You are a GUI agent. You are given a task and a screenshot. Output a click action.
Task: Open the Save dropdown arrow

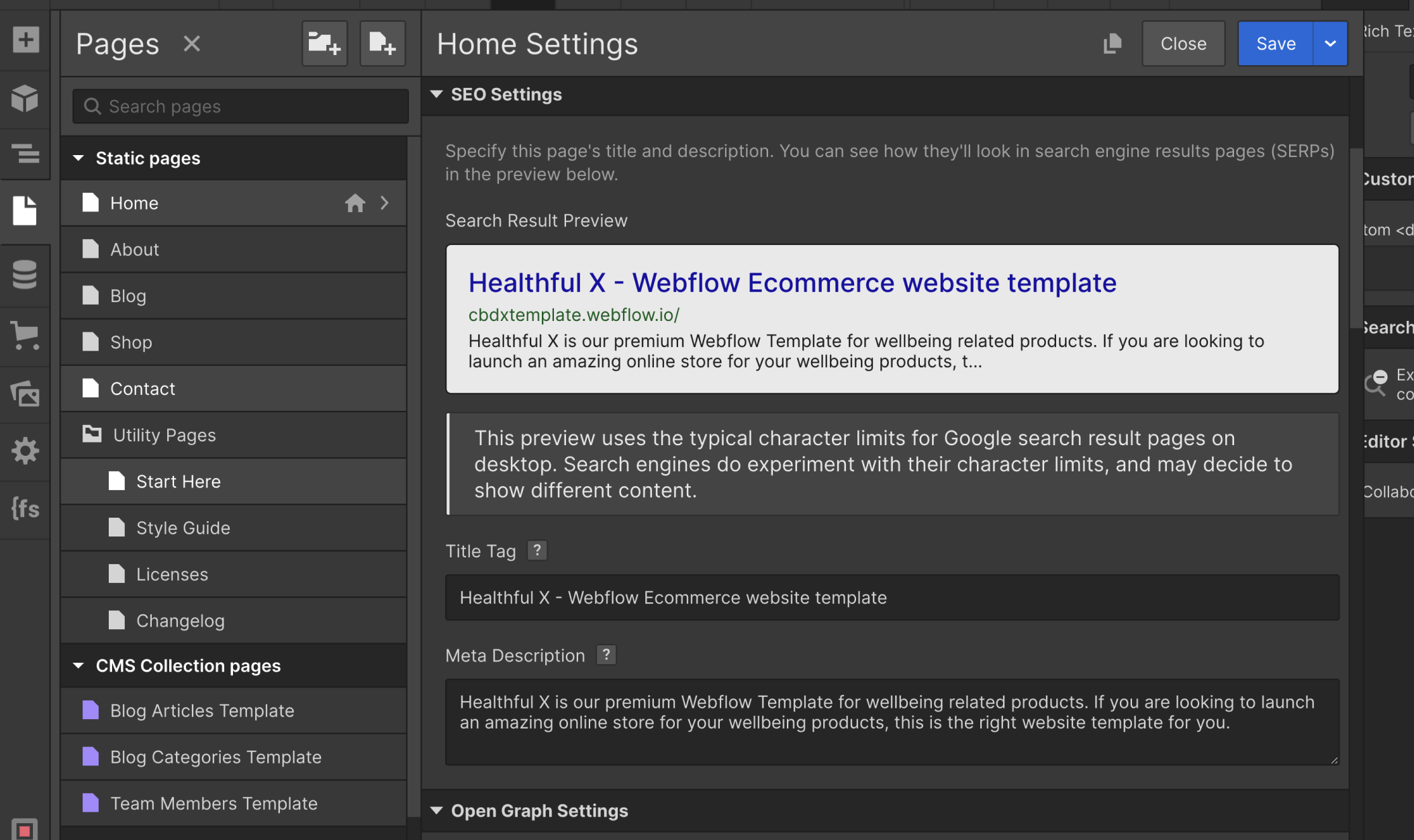tap(1330, 44)
